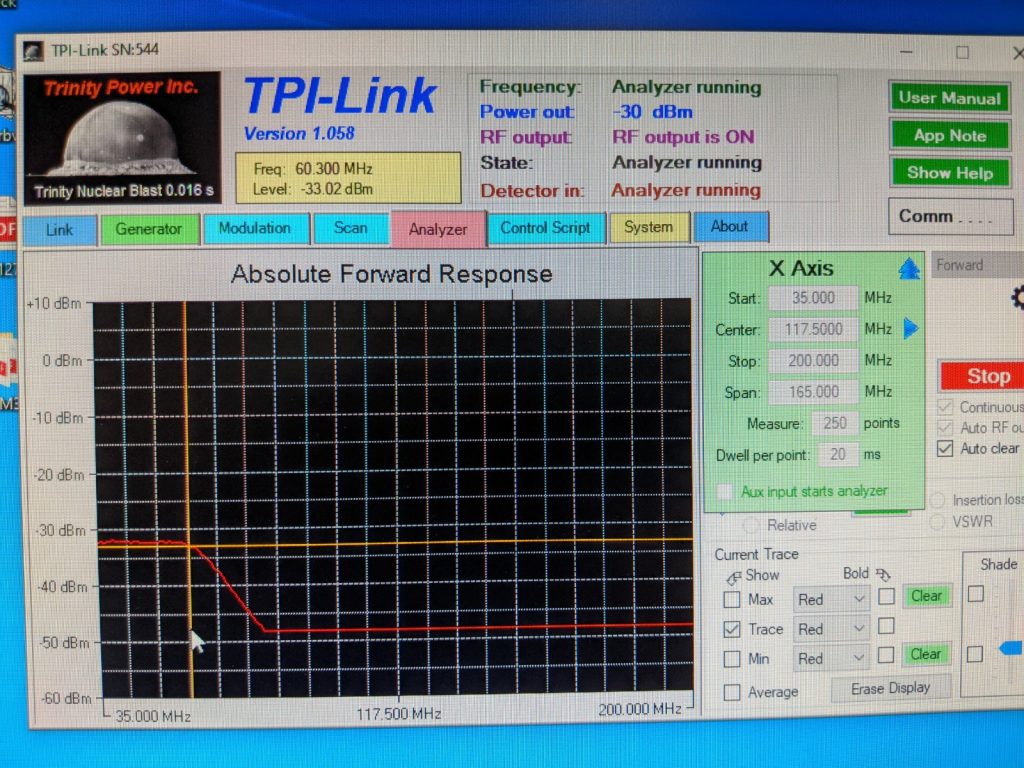1024x768 pixels.
Task: Select the Relative radio button
Action: 750,526
